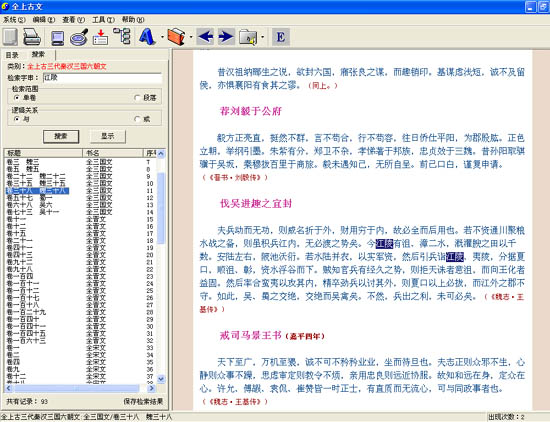Go back with the blue left arrow
This screenshot has width=550, height=422.
[x=205, y=36]
